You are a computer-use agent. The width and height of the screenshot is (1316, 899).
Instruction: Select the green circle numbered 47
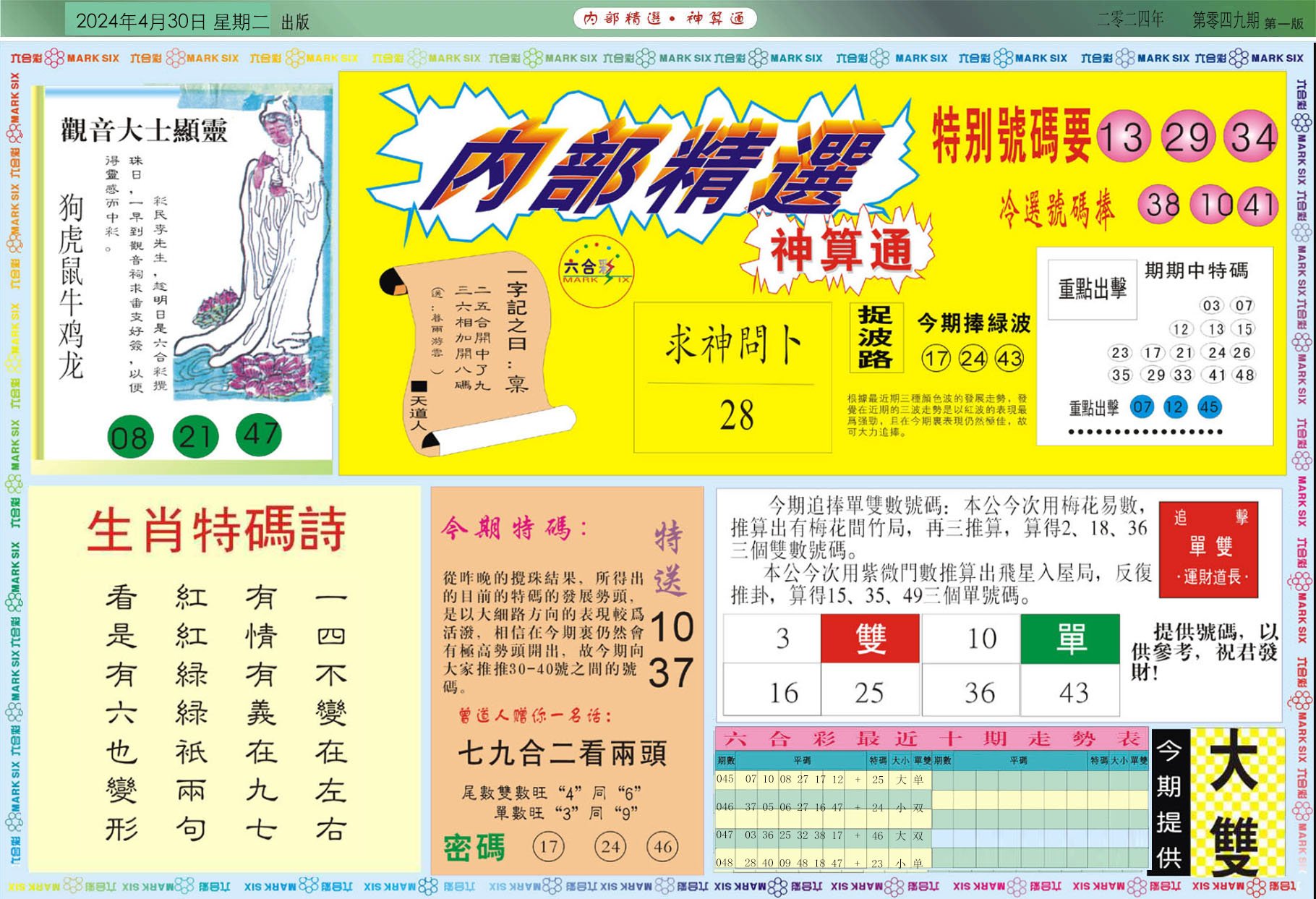point(259,435)
